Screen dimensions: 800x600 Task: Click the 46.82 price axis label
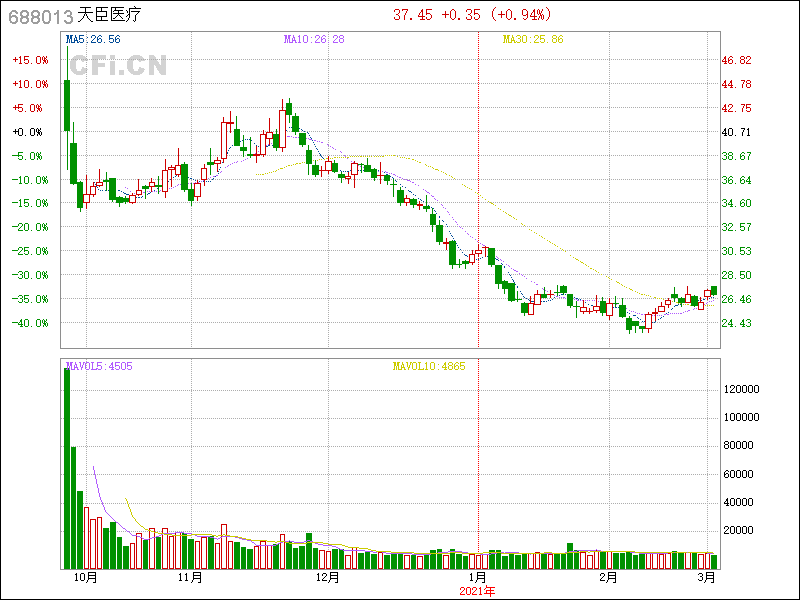tap(736, 60)
